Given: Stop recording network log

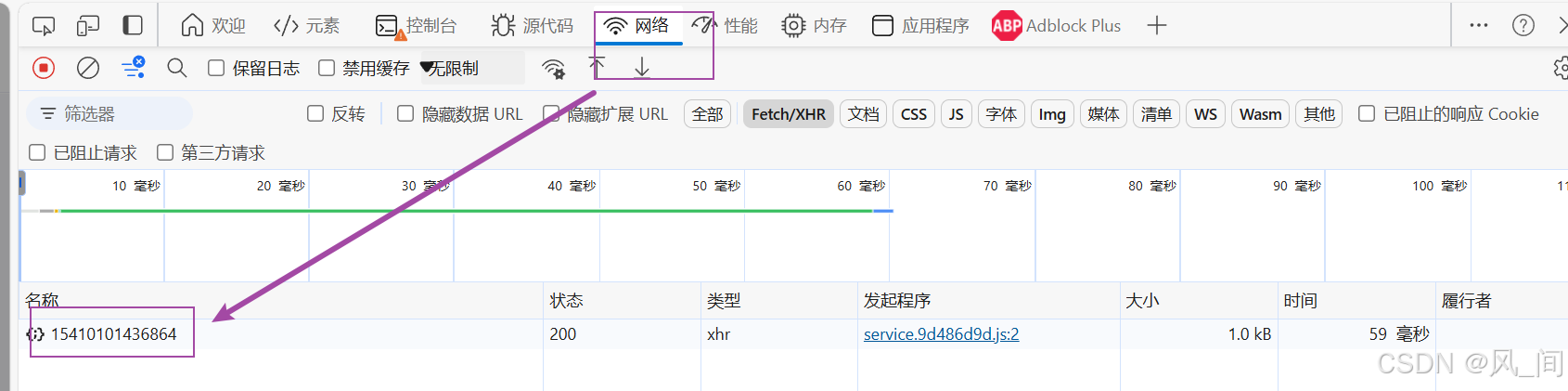Looking at the screenshot, I should click(44, 68).
